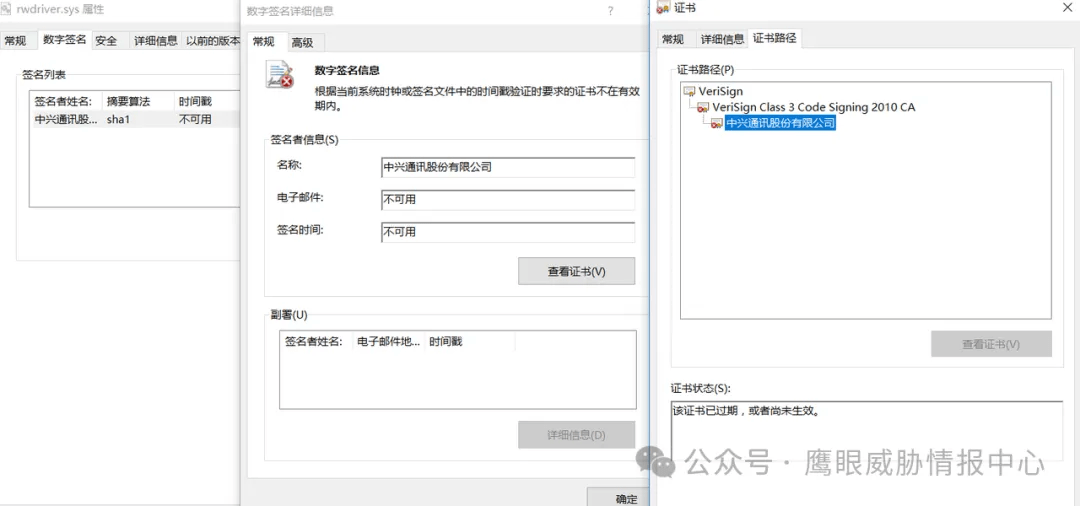Screen dimensions: 1080x506
Task: Click 不可用 timestamp cell in signature list
Action: pos(195,119)
